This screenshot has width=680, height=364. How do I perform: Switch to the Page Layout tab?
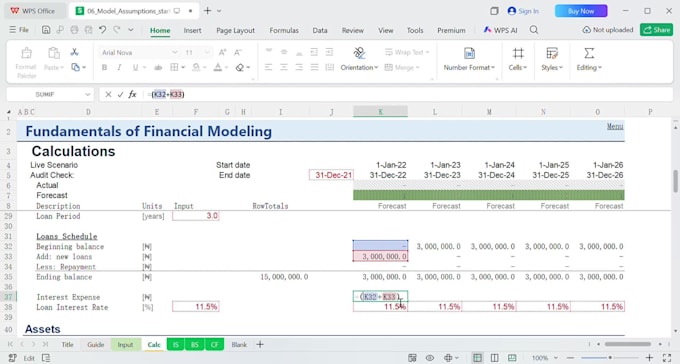(235, 30)
